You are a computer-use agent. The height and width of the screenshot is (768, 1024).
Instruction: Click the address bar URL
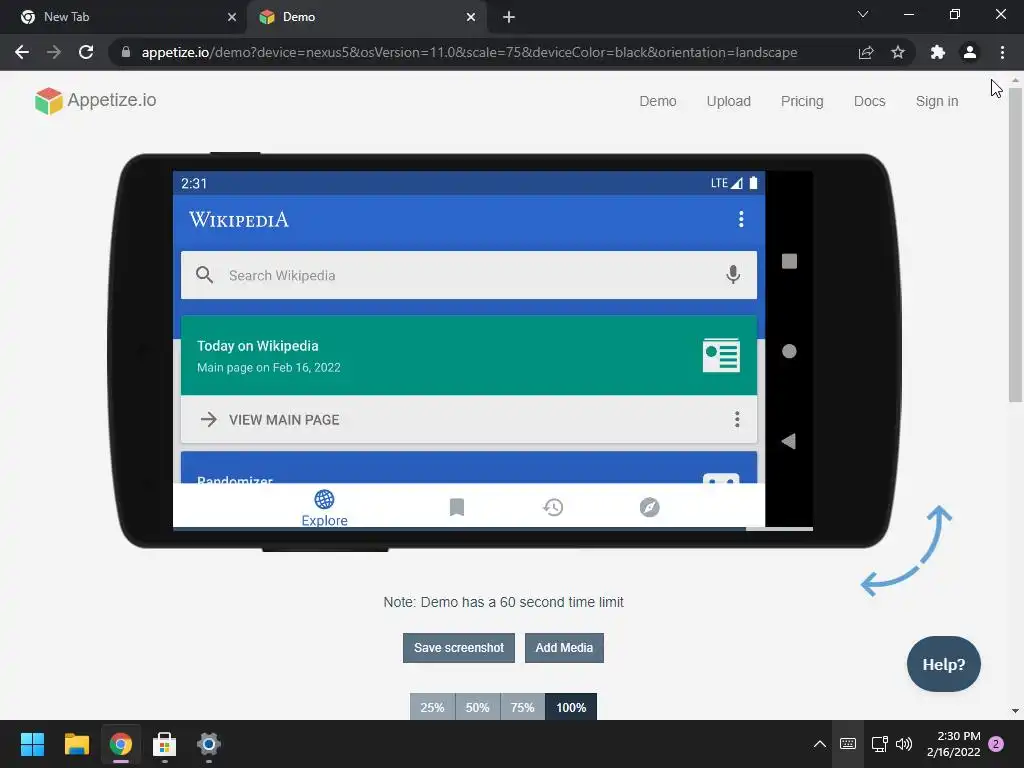(469, 52)
